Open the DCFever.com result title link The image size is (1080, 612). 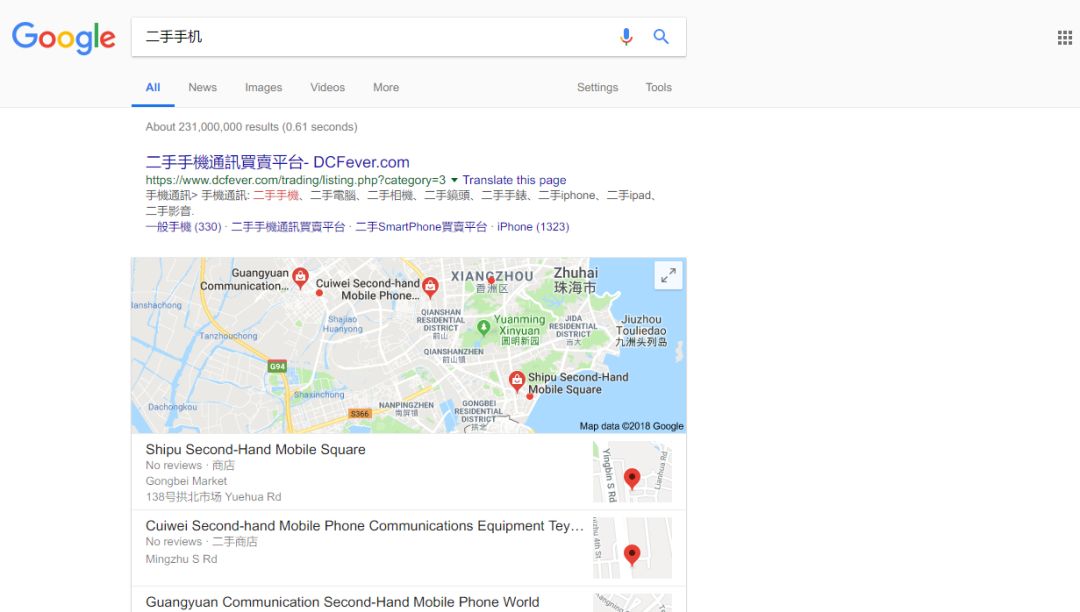click(278, 162)
